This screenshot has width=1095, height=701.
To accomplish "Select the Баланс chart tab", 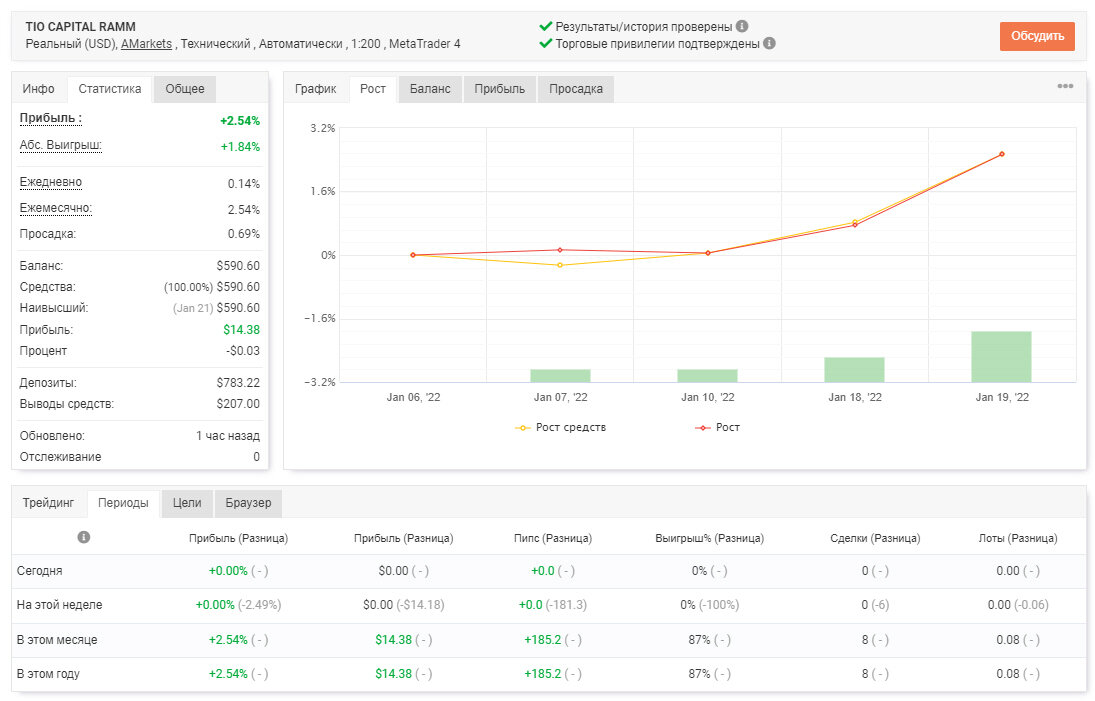I will 430,89.
